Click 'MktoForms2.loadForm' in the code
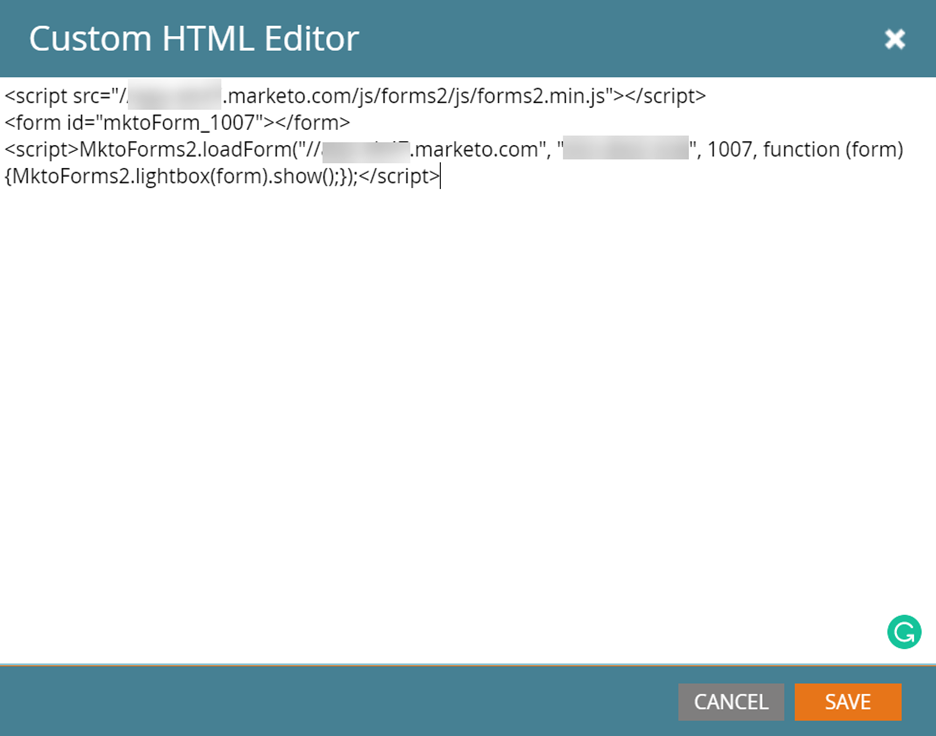This screenshot has height=736, width=936. click(x=184, y=150)
